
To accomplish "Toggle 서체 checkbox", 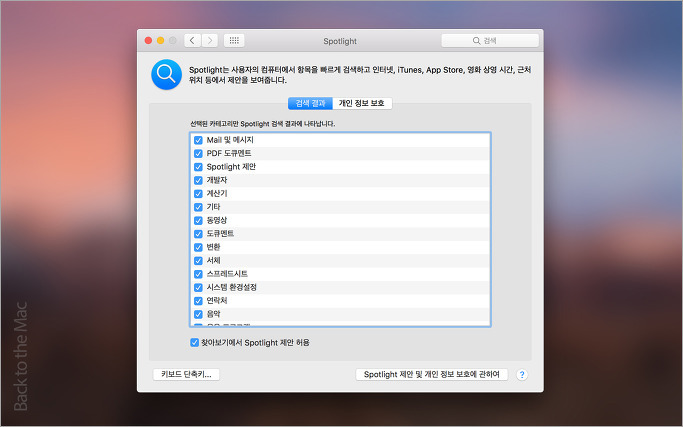I will (x=198, y=261).
